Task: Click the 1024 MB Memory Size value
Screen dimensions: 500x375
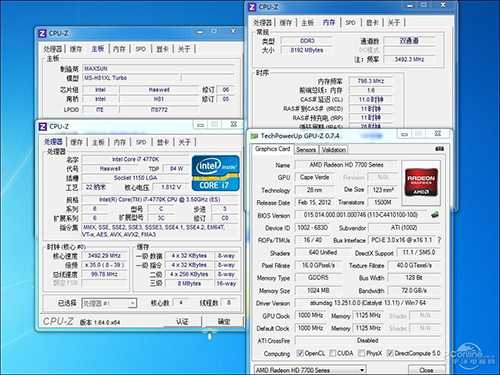Action: (318, 290)
